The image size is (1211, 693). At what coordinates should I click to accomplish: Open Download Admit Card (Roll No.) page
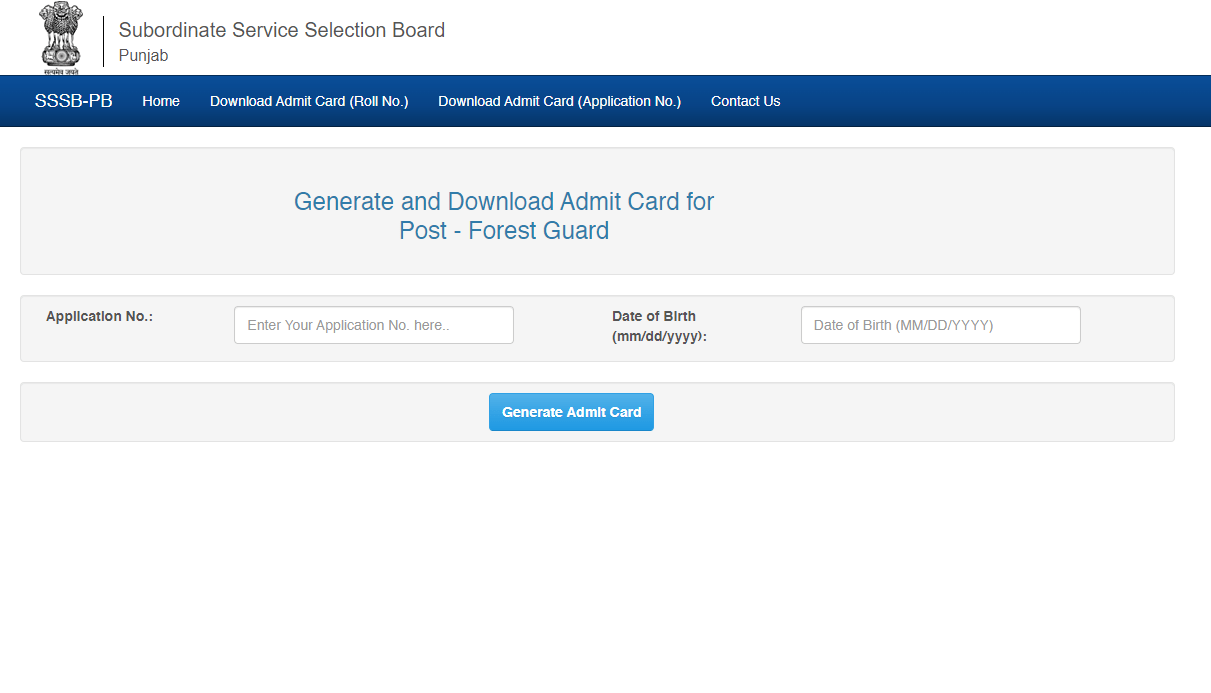click(309, 101)
